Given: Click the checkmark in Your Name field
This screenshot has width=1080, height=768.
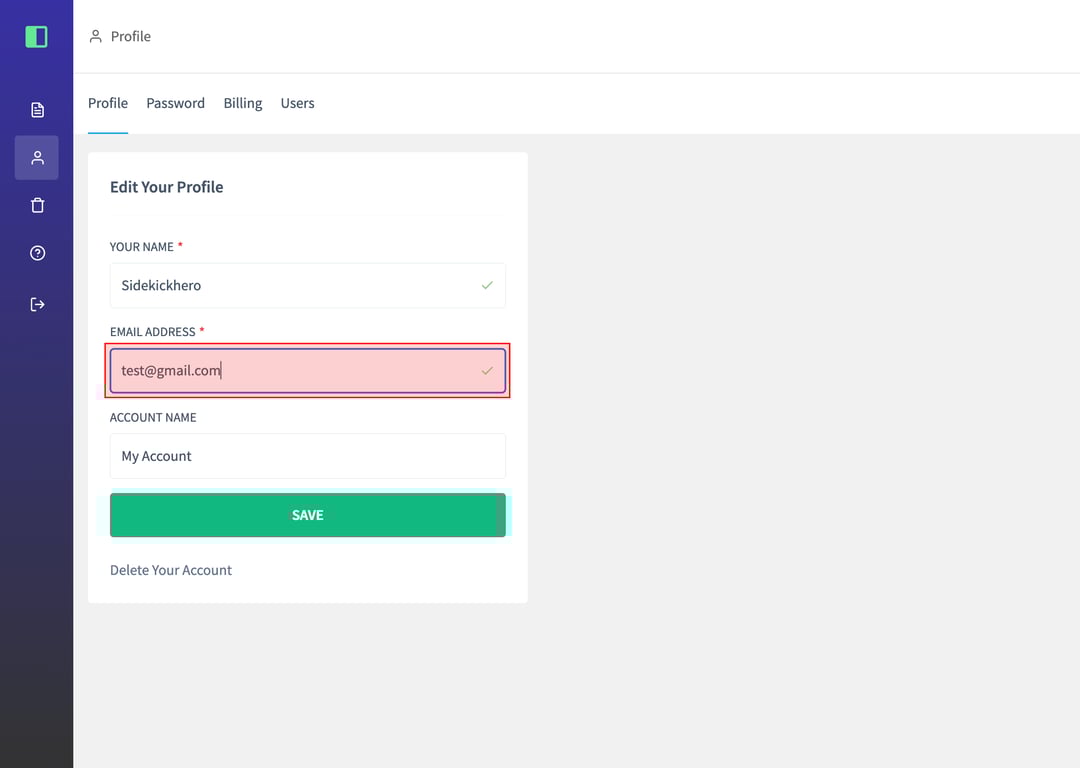Looking at the screenshot, I should point(487,286).
